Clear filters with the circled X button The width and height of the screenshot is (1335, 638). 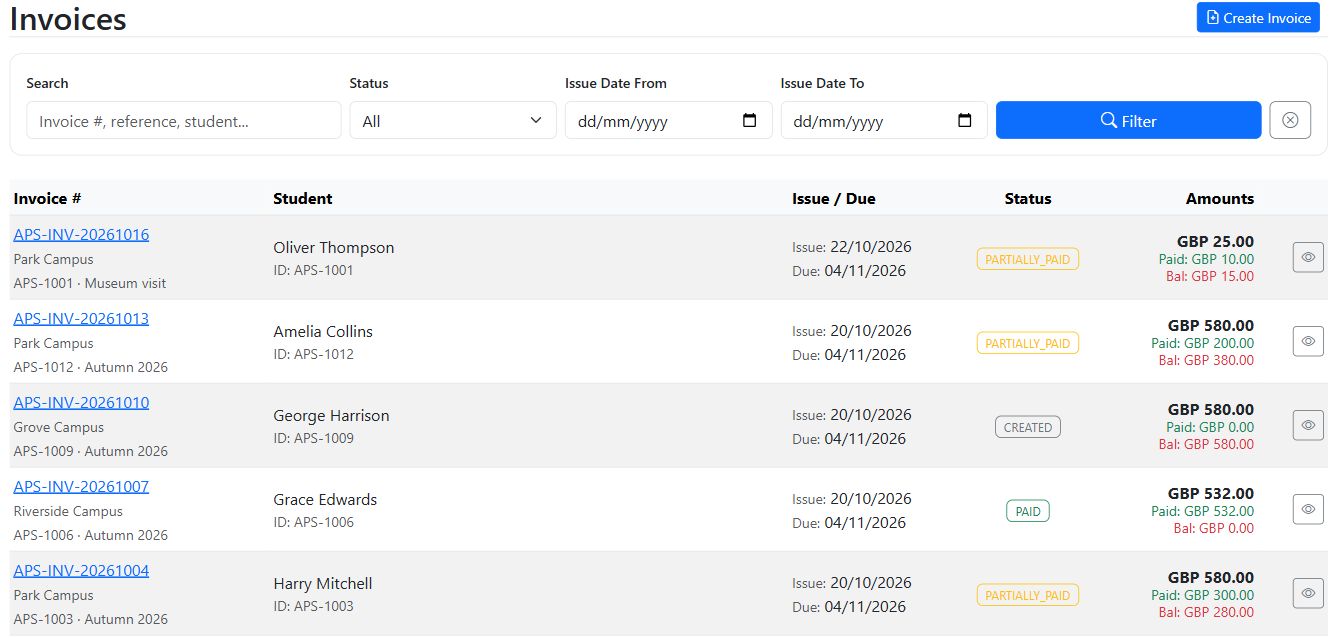tap(1290, 120)
